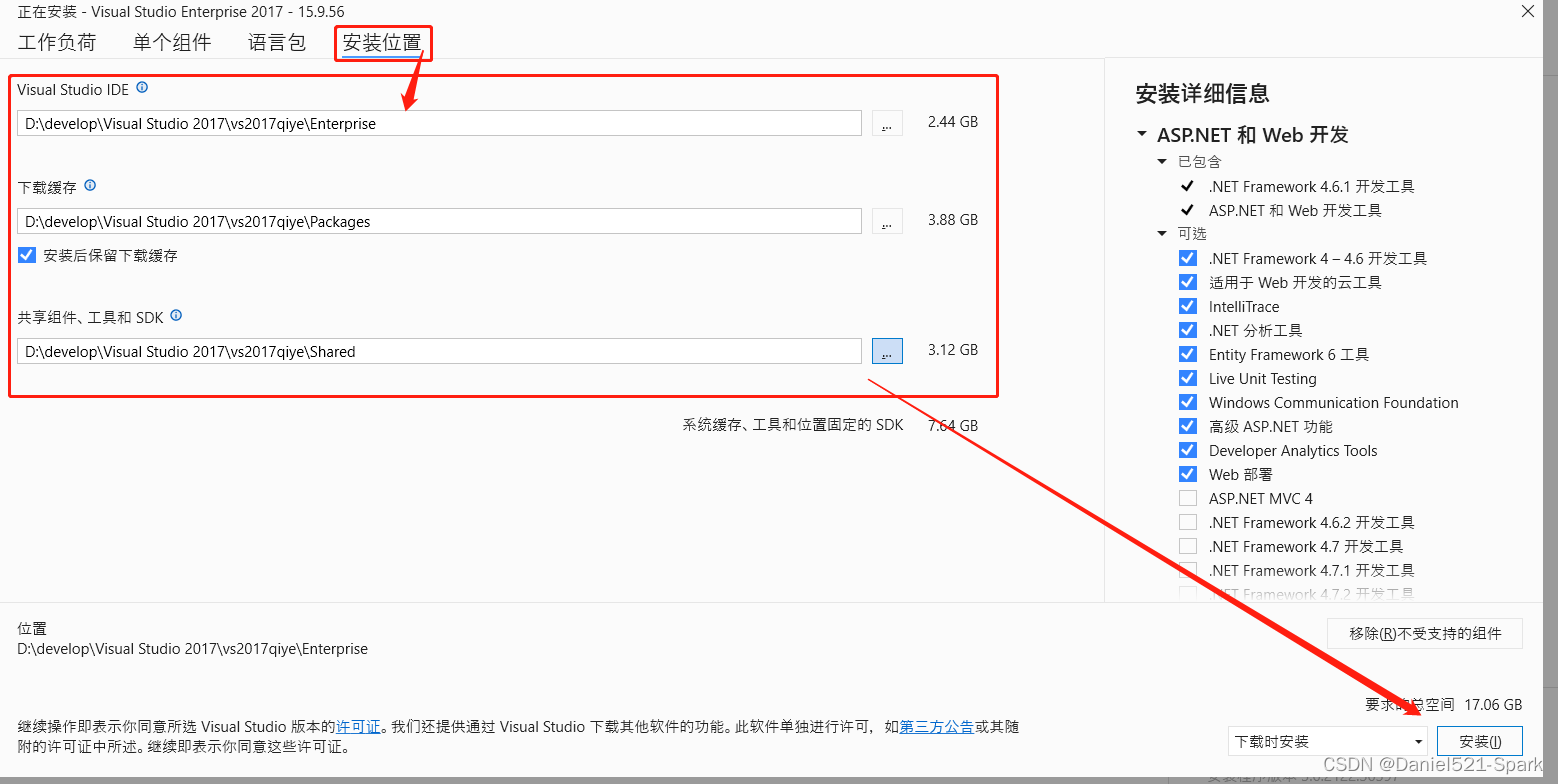Uncheck Windows Communication Foundation

pyautogui.click(x=1188, y=402)
